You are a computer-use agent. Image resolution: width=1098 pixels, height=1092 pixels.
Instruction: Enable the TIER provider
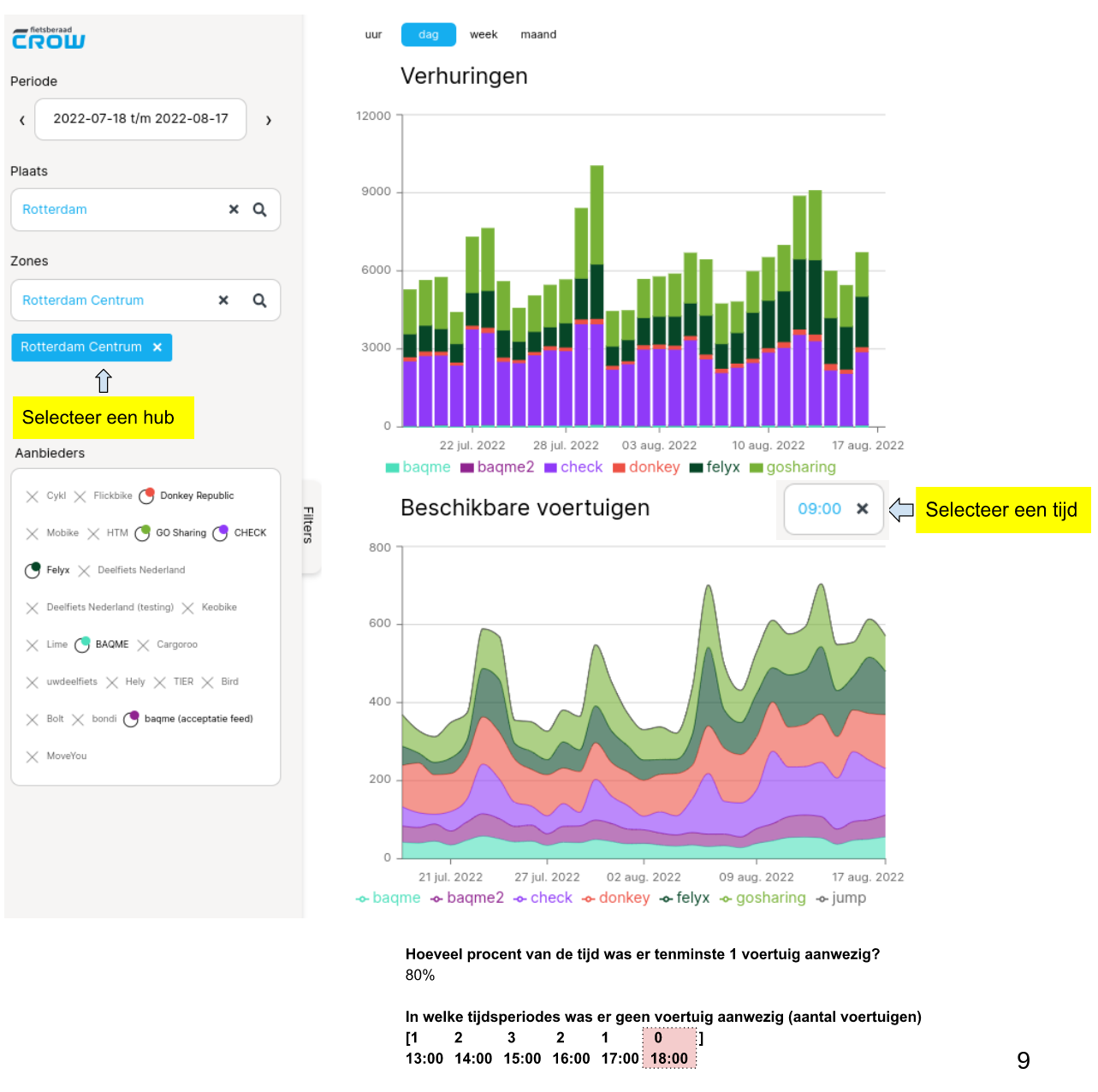(x=174, y=682)
